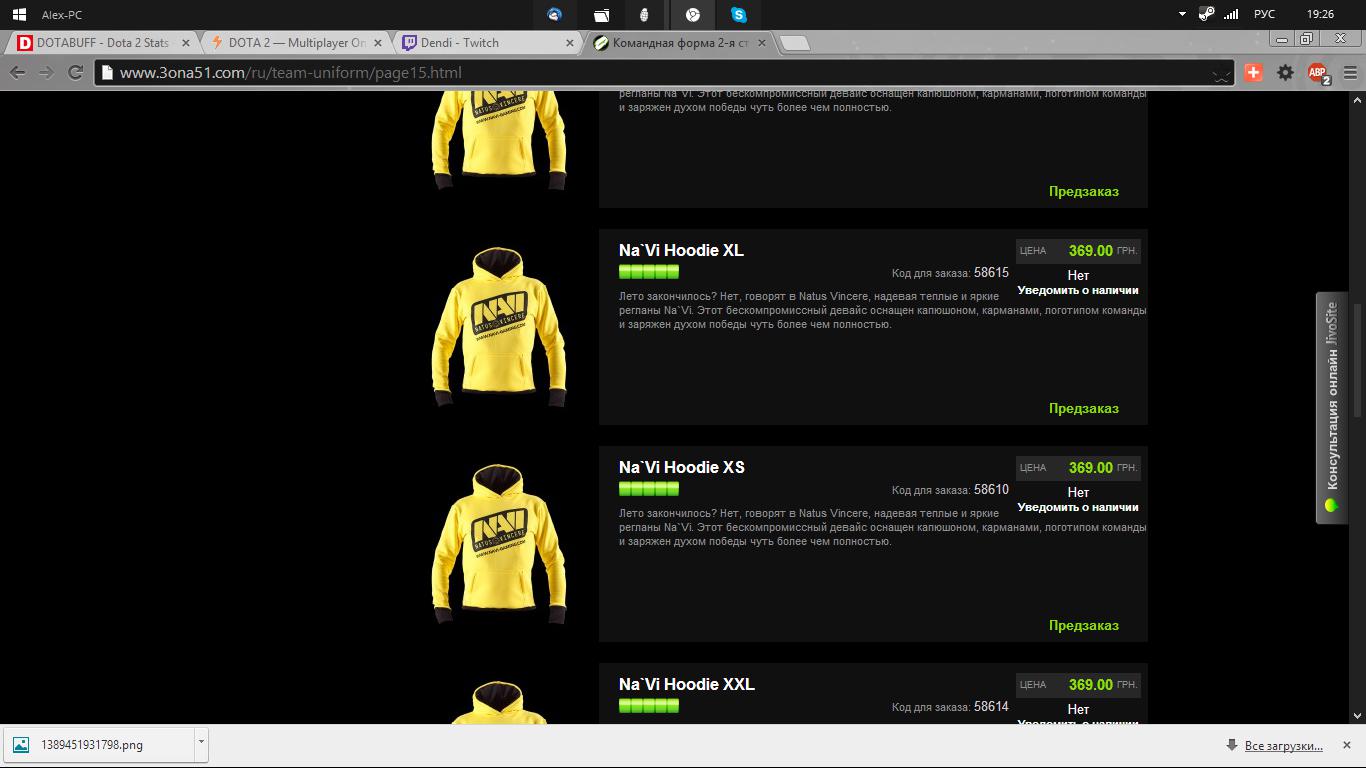Click order code 58610
This screenshot has height=768, width=1366.
(x=991, y=489)
